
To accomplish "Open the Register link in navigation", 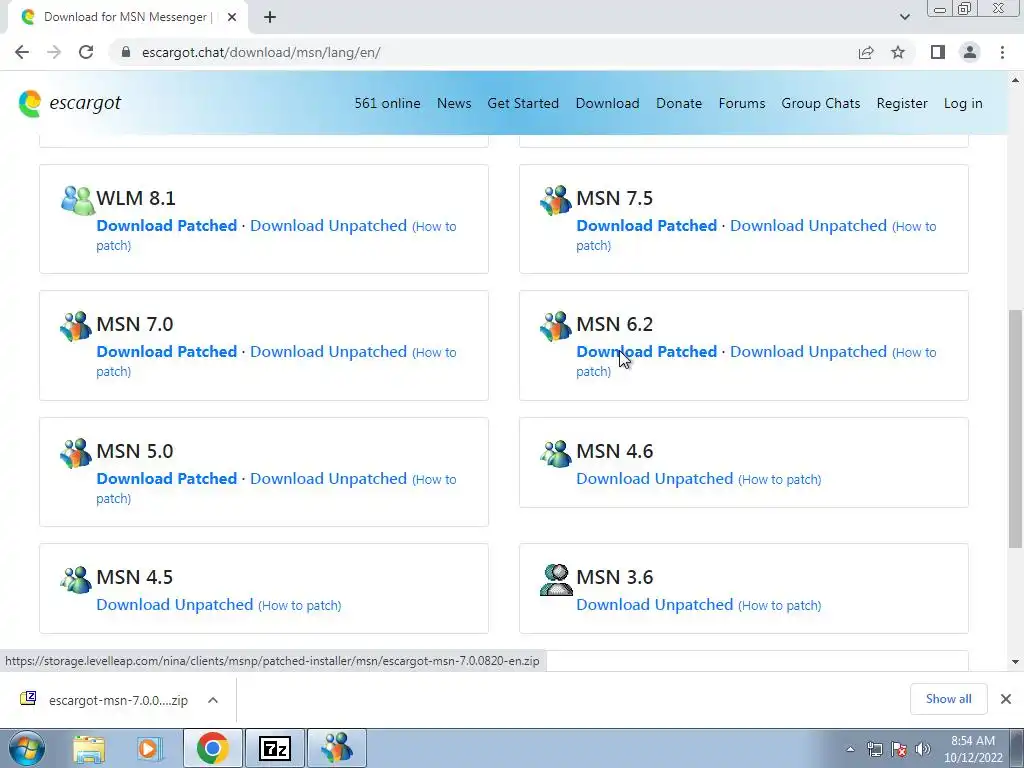I will [902, 103].
